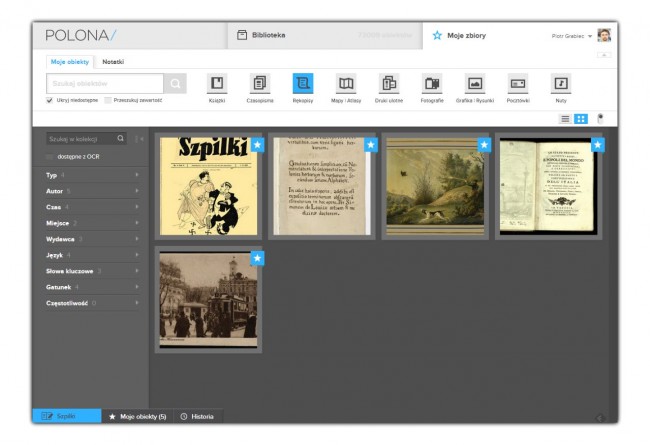Click the Szukaj obiektów search field

(x=105, y=83)
